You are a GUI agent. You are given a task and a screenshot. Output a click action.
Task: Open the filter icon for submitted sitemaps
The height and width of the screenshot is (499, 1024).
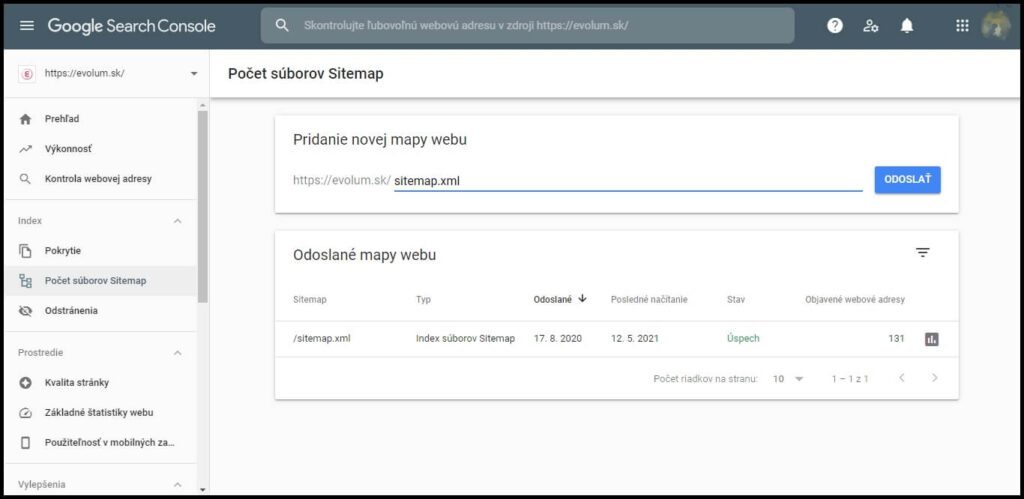[922, 253]
